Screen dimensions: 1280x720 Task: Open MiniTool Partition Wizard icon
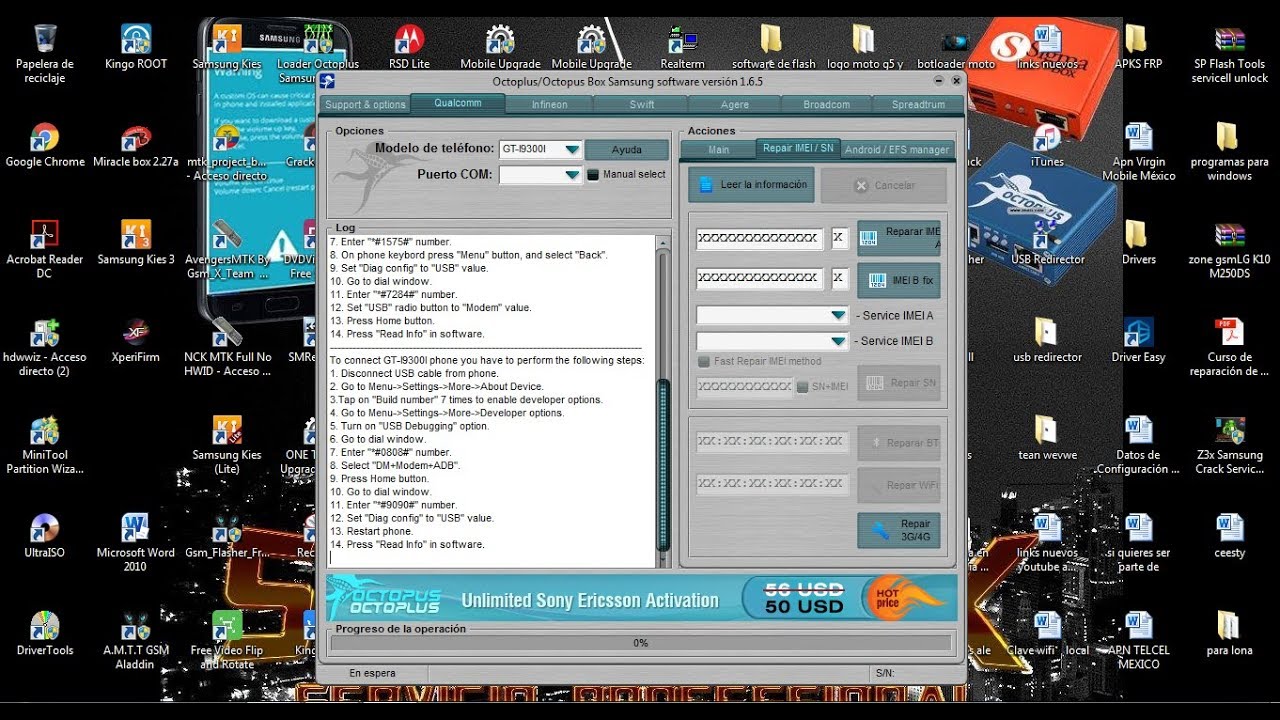44,446
